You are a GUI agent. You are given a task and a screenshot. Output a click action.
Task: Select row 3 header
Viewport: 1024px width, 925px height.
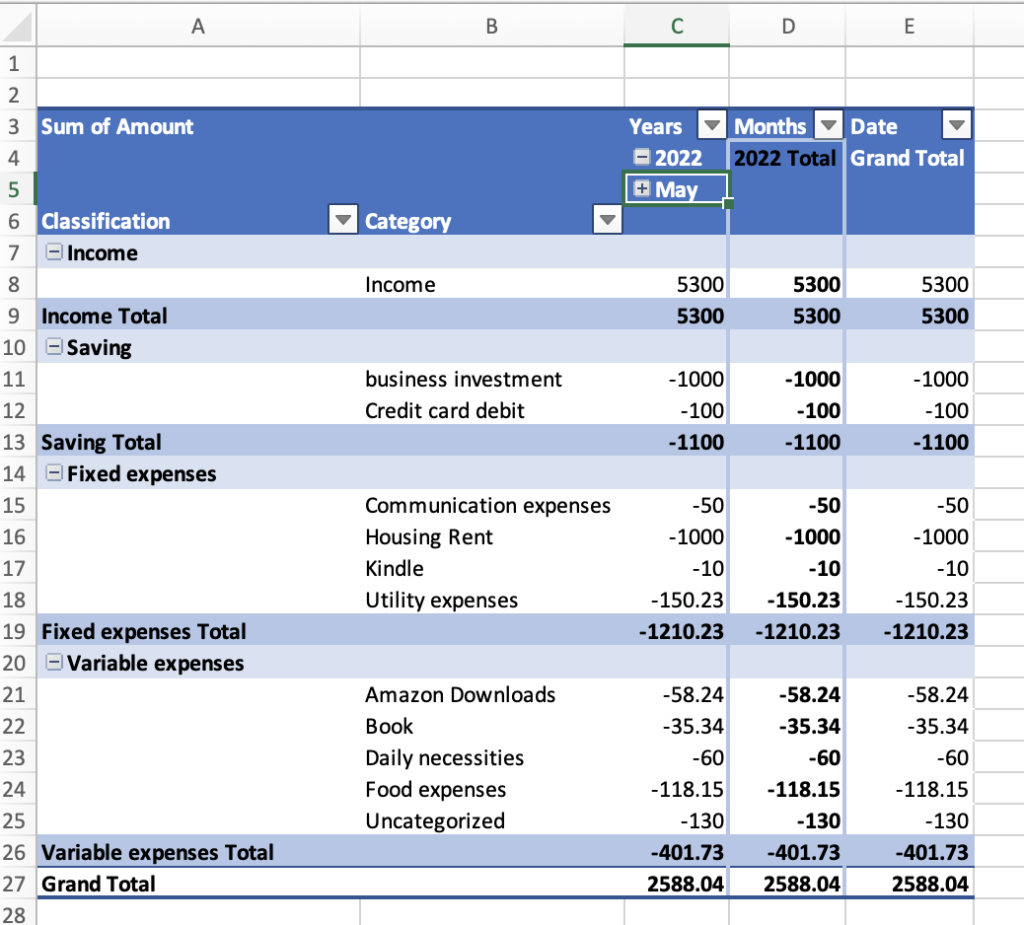tap(17, 126)
